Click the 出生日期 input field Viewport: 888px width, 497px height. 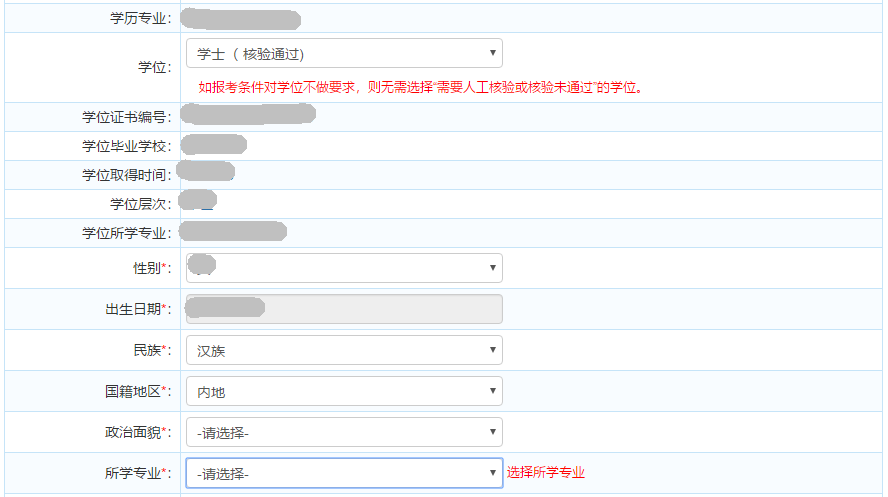pos(344,309)
